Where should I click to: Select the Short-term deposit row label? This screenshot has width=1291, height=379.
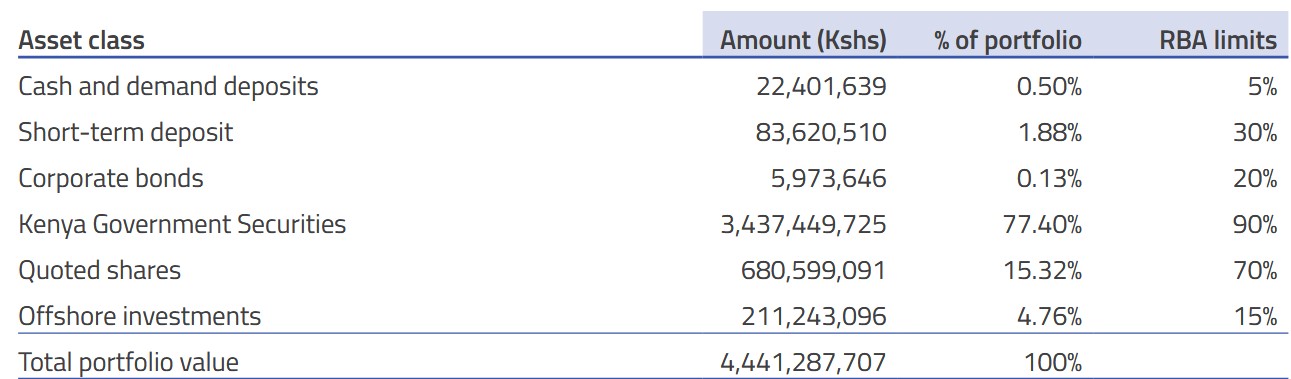point(125,133)
